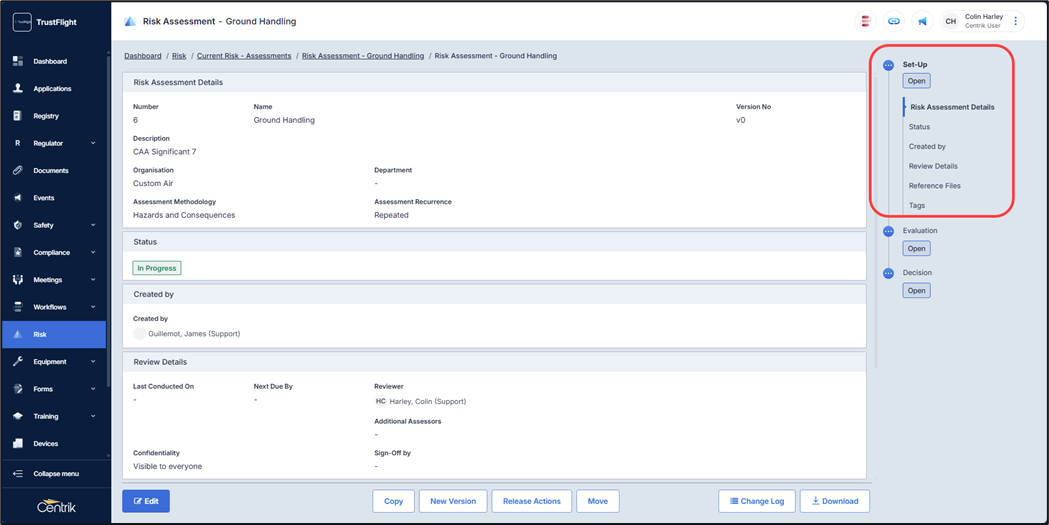
Task: Open the three-dot user menu
Action: [x=1016, y=21]
